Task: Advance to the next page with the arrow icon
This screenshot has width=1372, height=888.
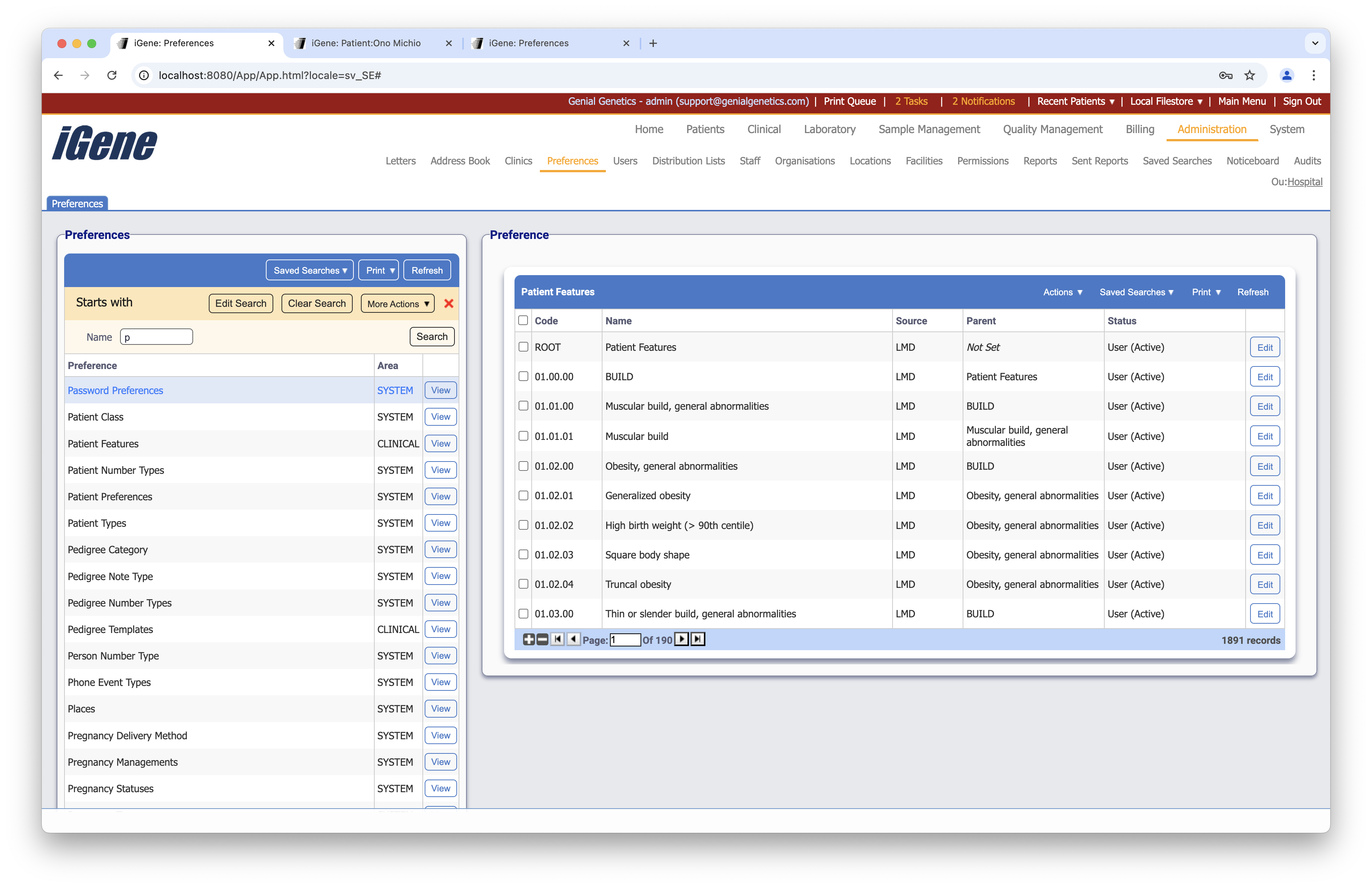Action: 682,639
